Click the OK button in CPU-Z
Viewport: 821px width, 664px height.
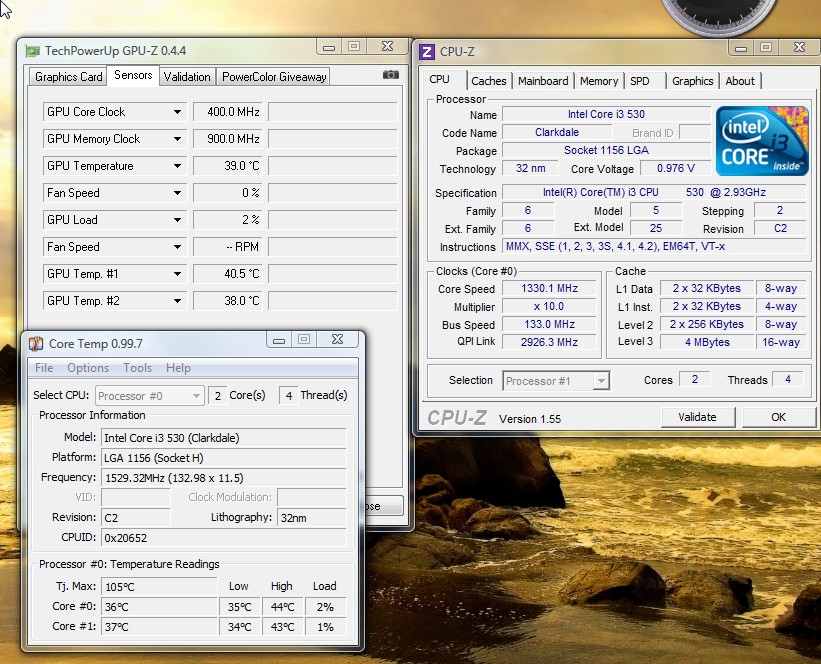(778, 417)
